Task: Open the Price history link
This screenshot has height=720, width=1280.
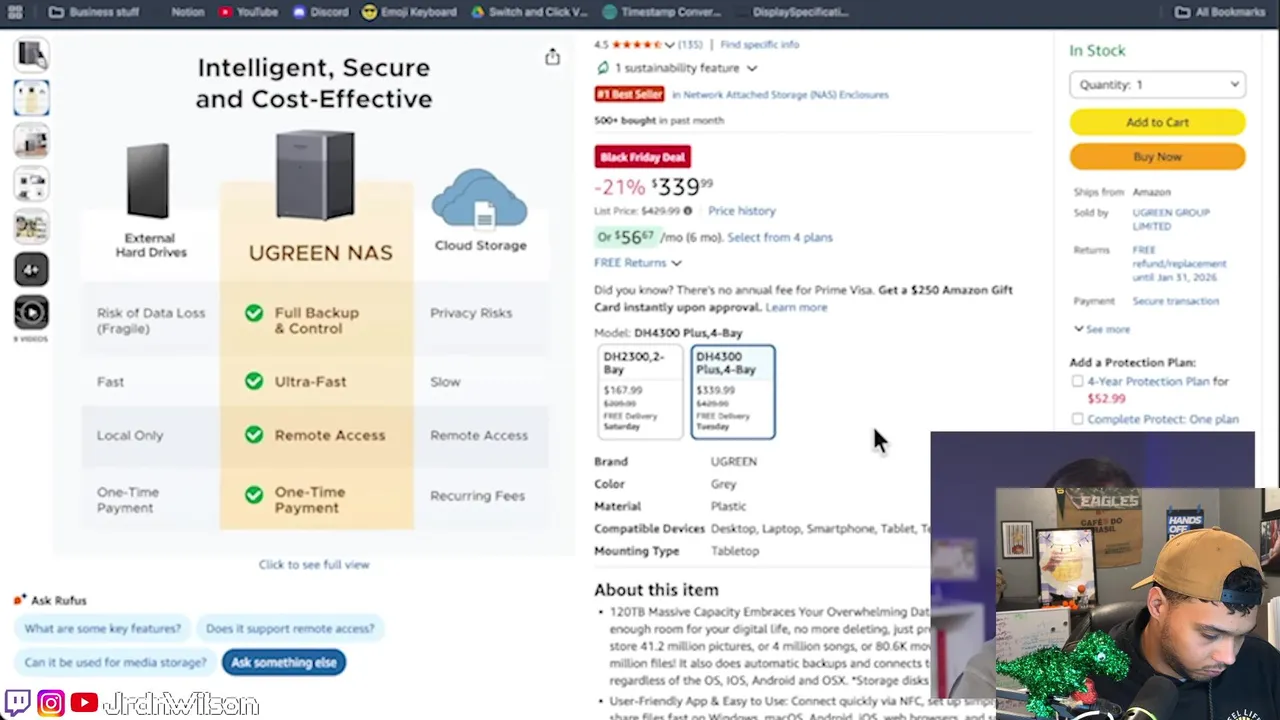Action: point(741,211)
